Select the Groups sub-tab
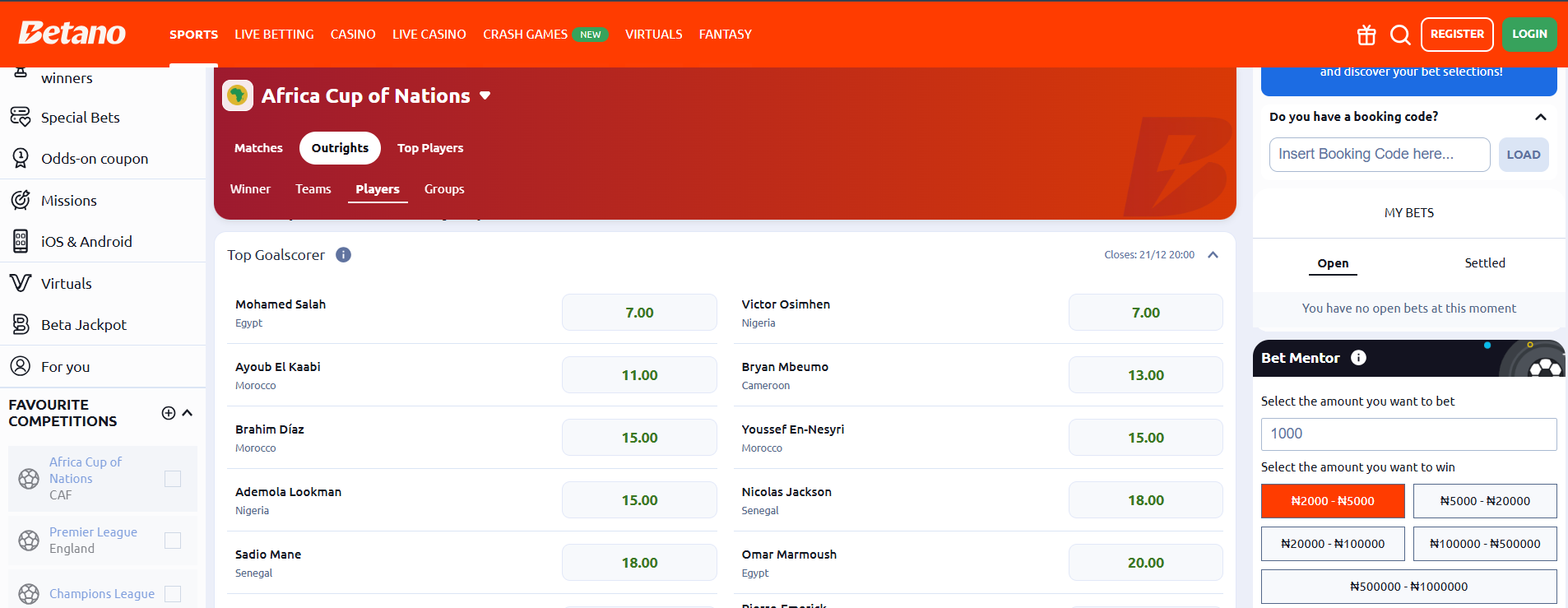Image resolution: width=1568 pixels, height=608 pixels. pyautogui.click(x=444, y=189)
